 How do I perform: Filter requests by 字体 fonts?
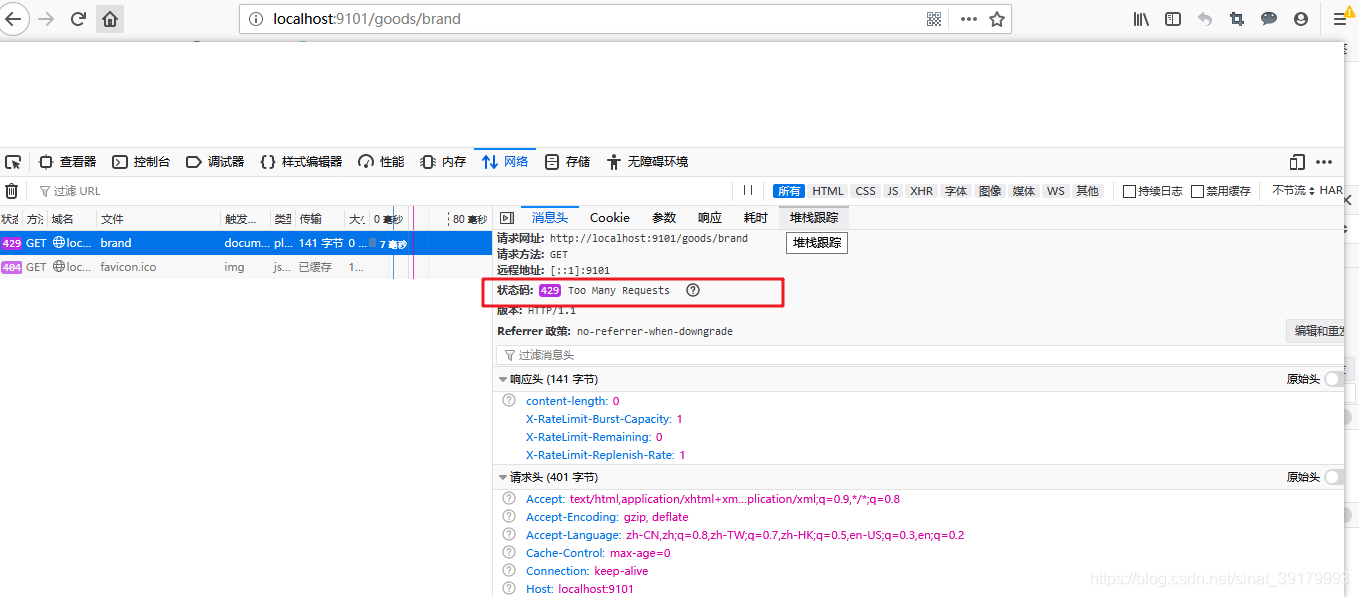click(x=956, y=191)
